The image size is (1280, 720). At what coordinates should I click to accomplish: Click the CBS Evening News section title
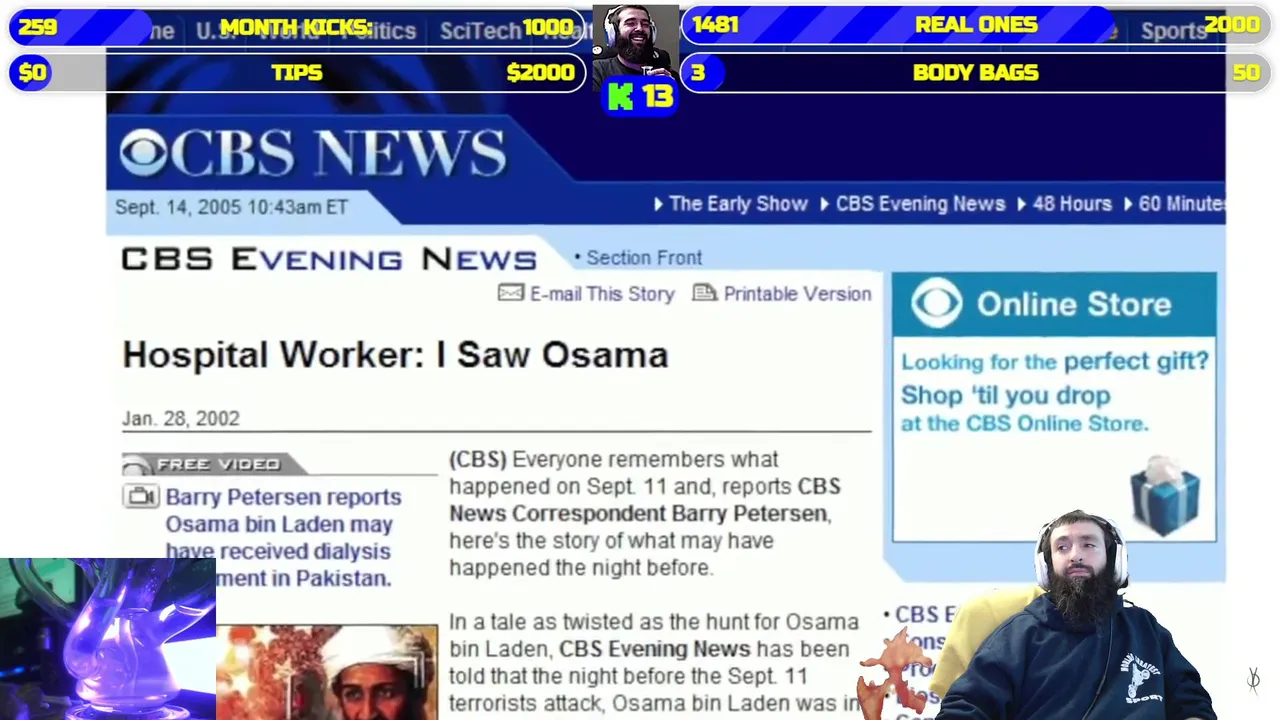point(329,259)
